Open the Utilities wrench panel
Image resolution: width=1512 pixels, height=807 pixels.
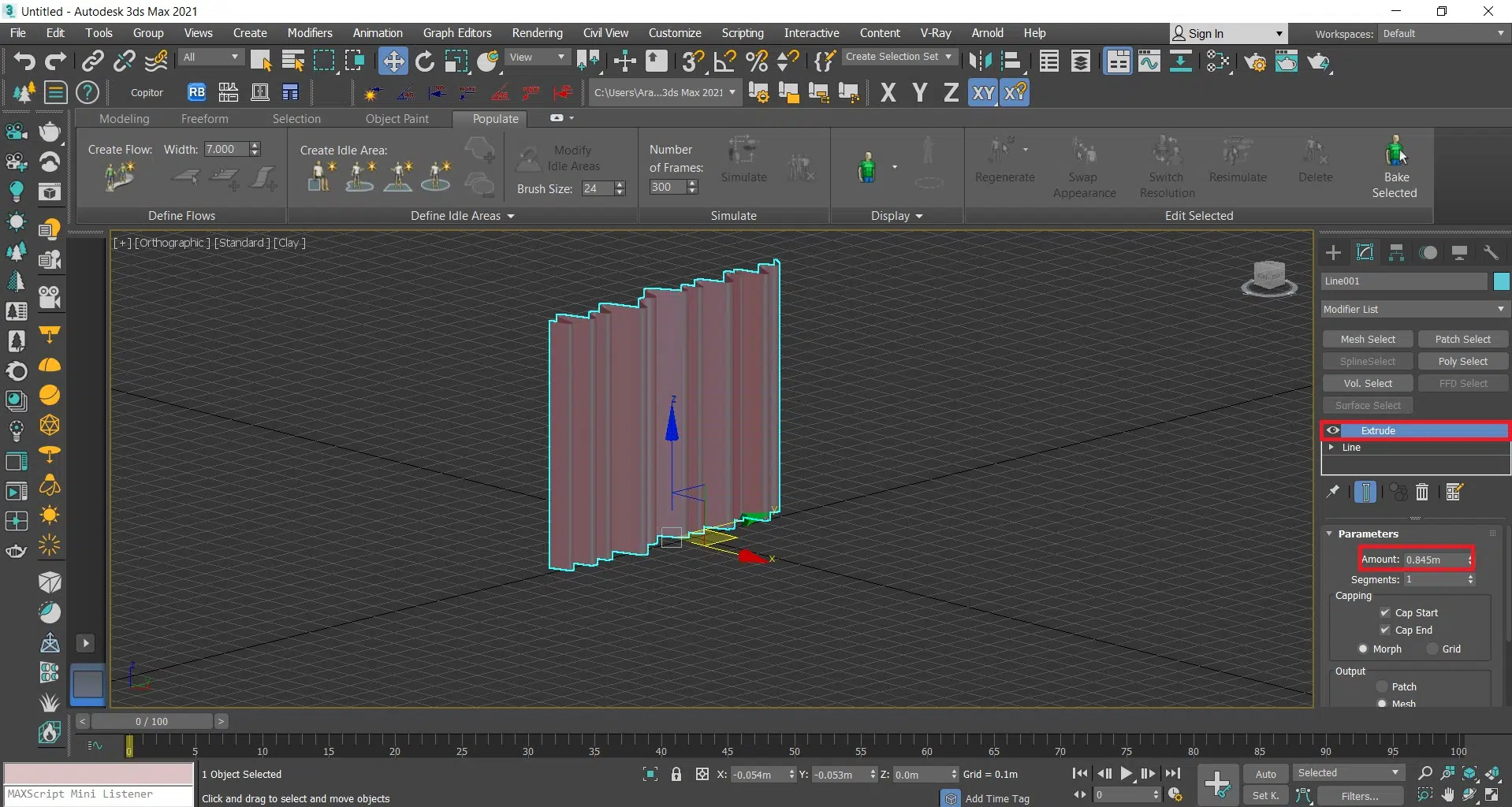click(x=1491, y=252)
